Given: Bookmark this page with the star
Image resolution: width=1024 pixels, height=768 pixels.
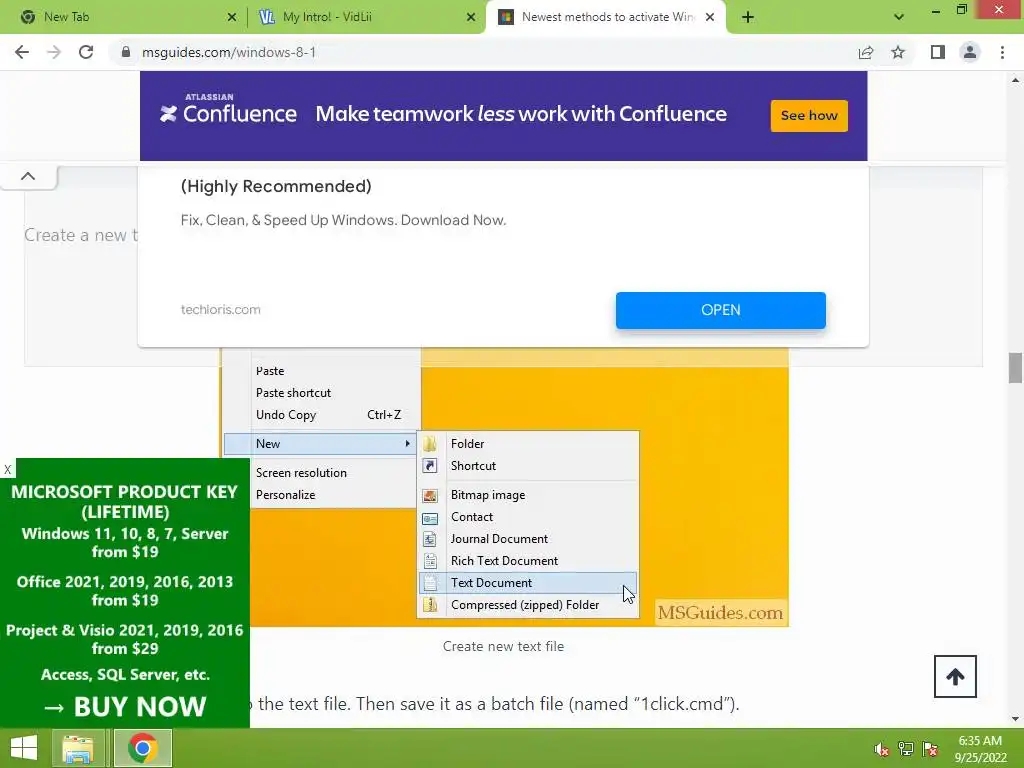Looking at the screenshot, I should tap(899, 52).
